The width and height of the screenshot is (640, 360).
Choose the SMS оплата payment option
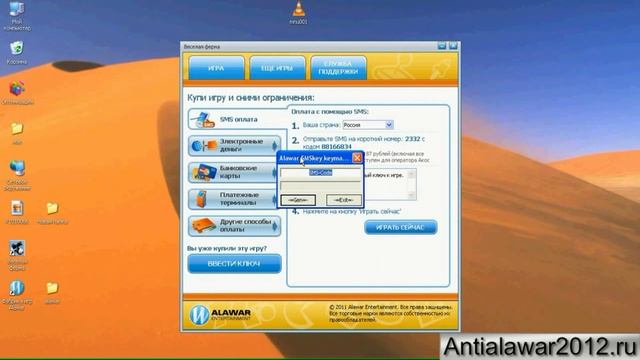(x=238, y=119)
